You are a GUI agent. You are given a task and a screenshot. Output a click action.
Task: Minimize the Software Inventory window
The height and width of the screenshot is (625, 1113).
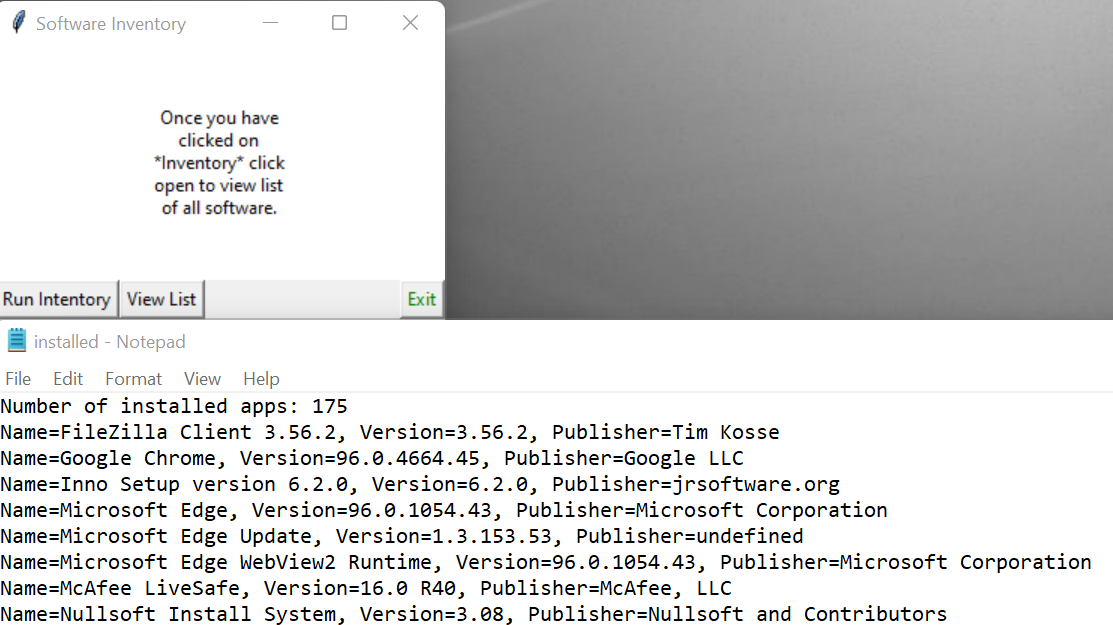pyautogui.click(x=269, y=23)
